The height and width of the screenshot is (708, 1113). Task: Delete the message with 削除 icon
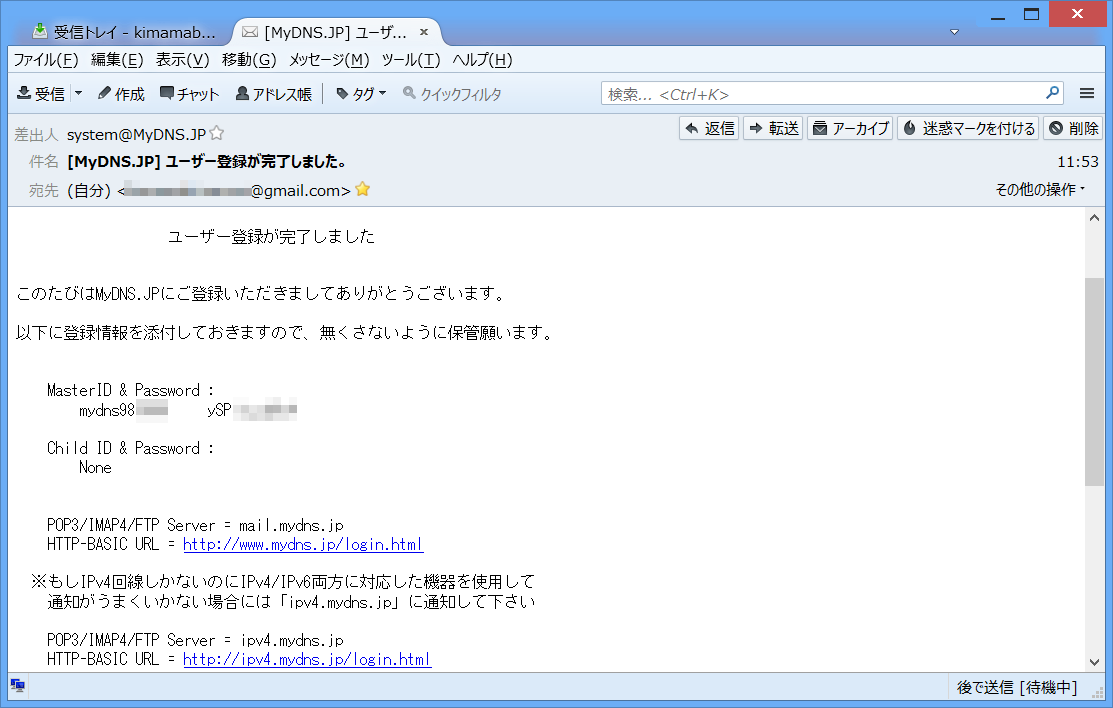coord(1072,128)
